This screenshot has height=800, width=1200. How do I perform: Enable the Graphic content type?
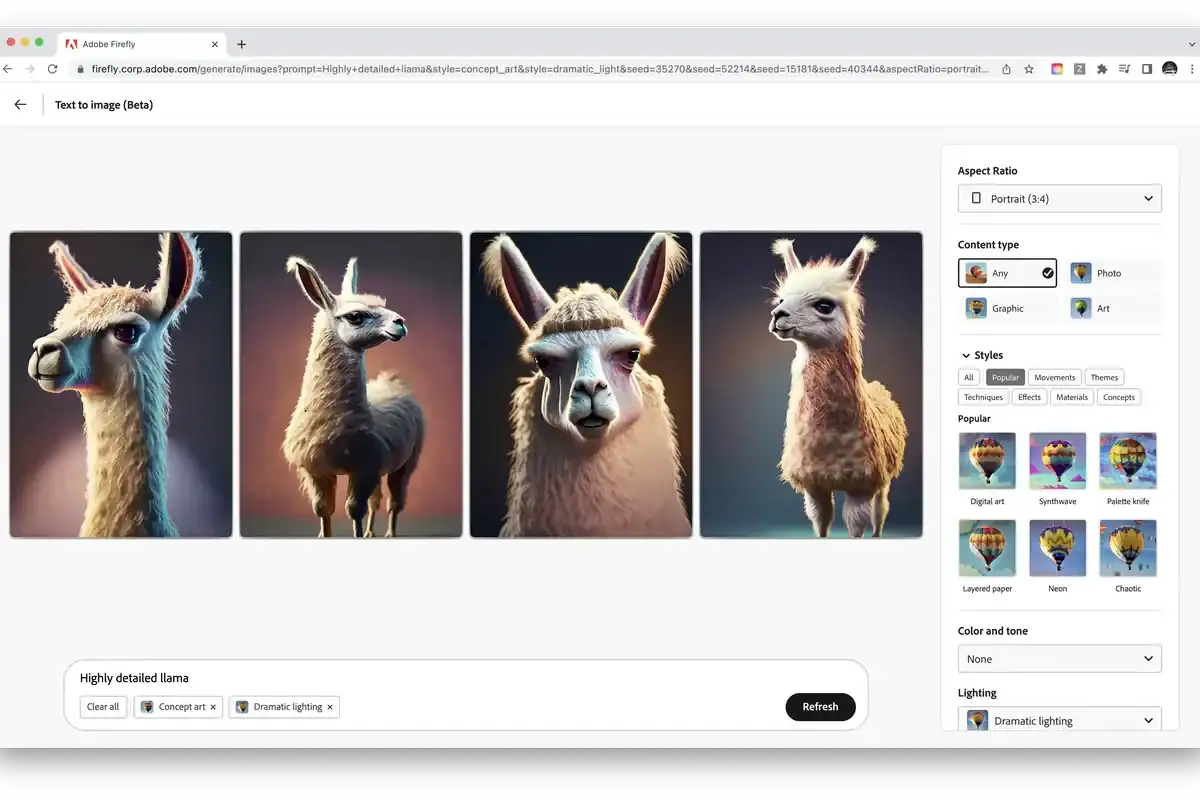[x=1008, y=308]
